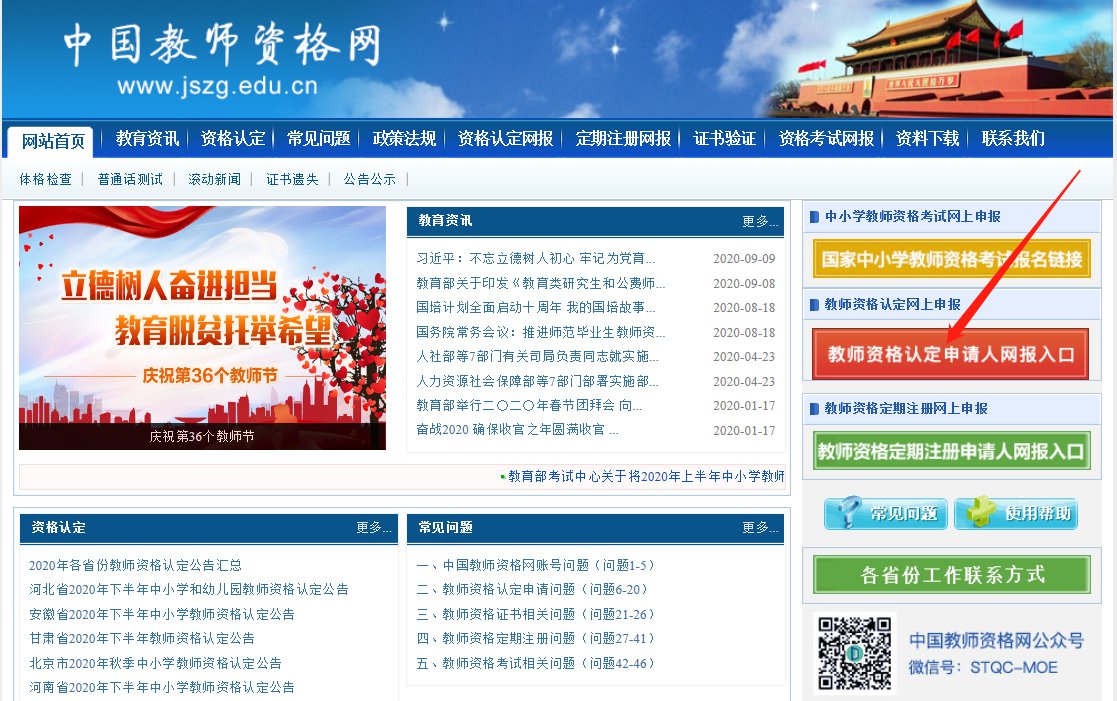
Task: Click the WeChat QR code image
Action: (854, 652)
